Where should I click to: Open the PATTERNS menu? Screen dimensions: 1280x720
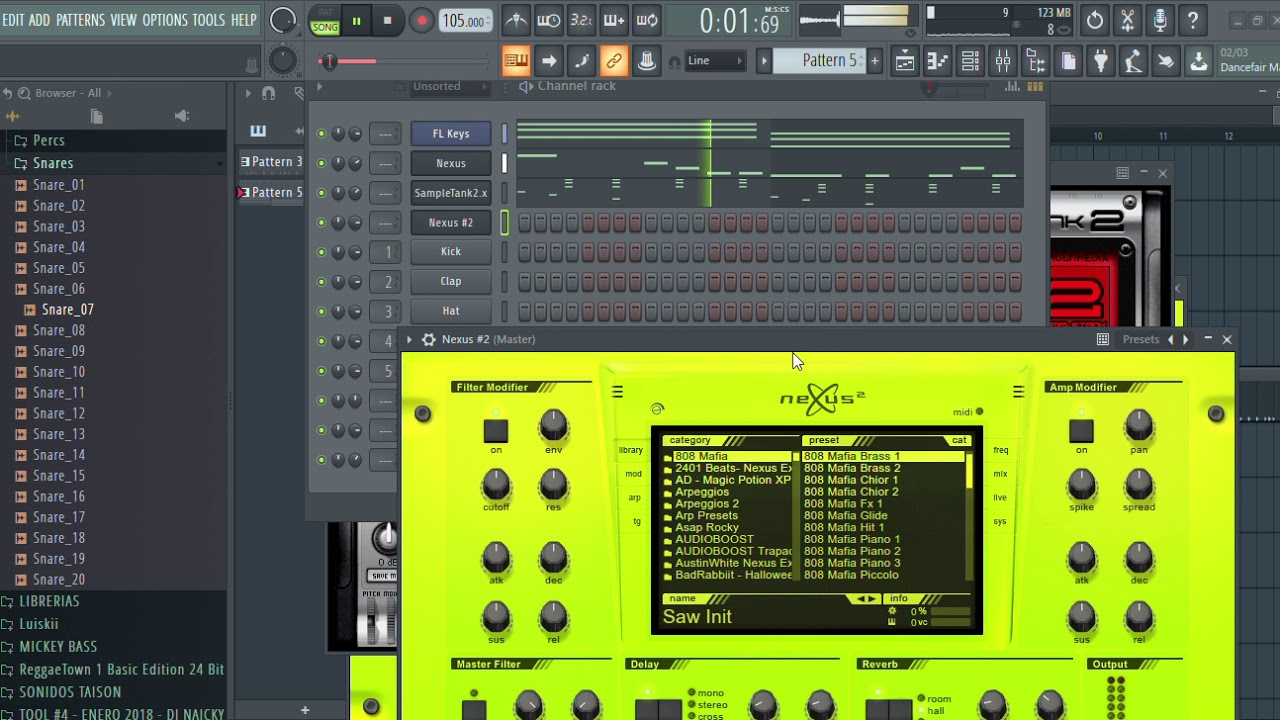coord(80,20)
